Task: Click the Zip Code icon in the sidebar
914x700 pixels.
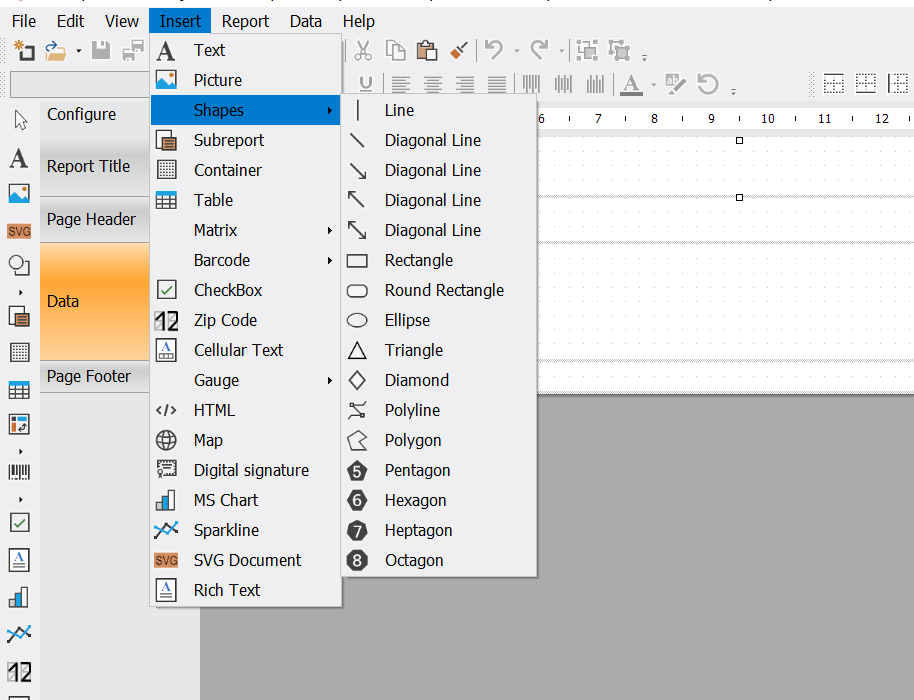Action: pos(20,672)
